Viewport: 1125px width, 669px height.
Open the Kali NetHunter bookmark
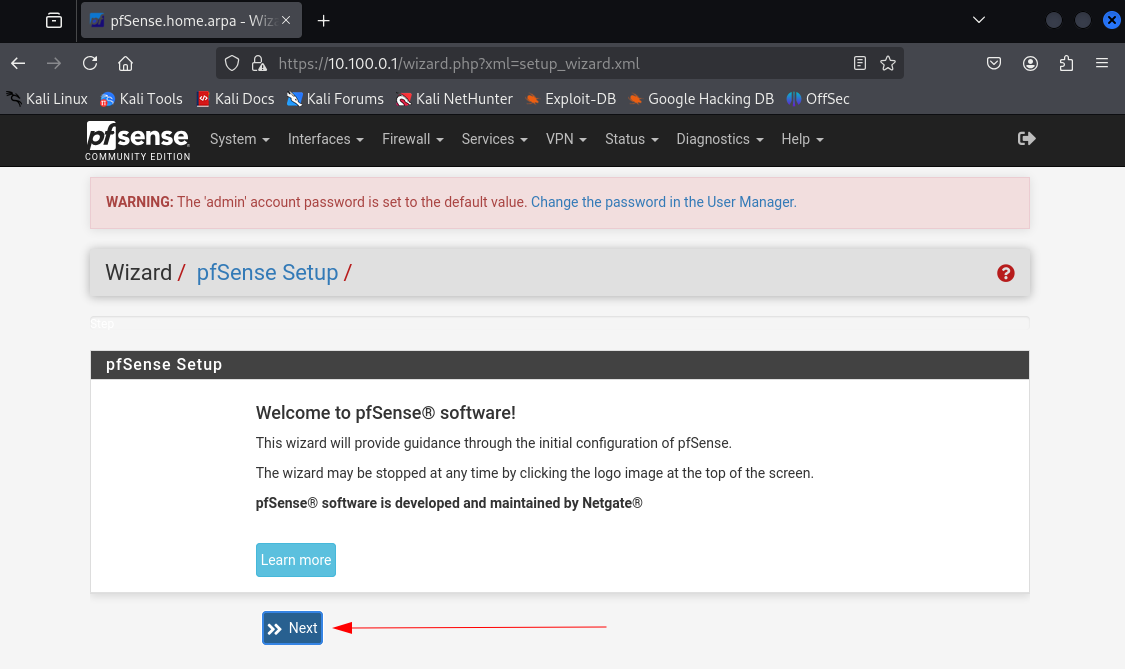454,99
